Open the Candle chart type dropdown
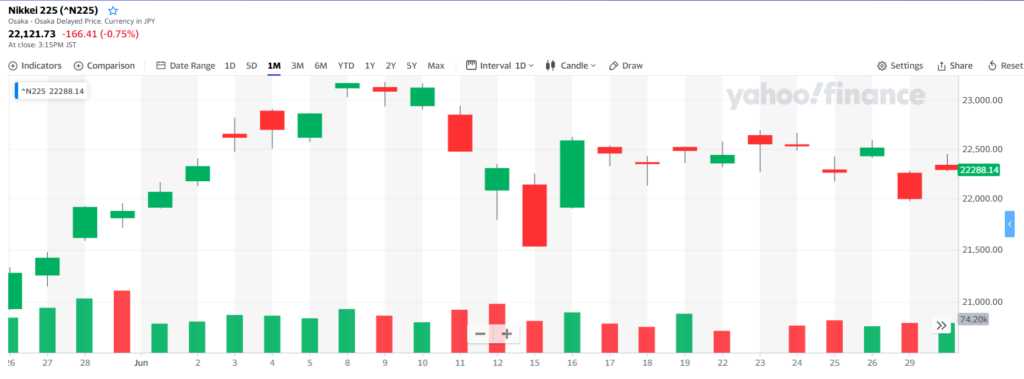This screenshot has height=379, width=1024. click(x=571, y=65)
